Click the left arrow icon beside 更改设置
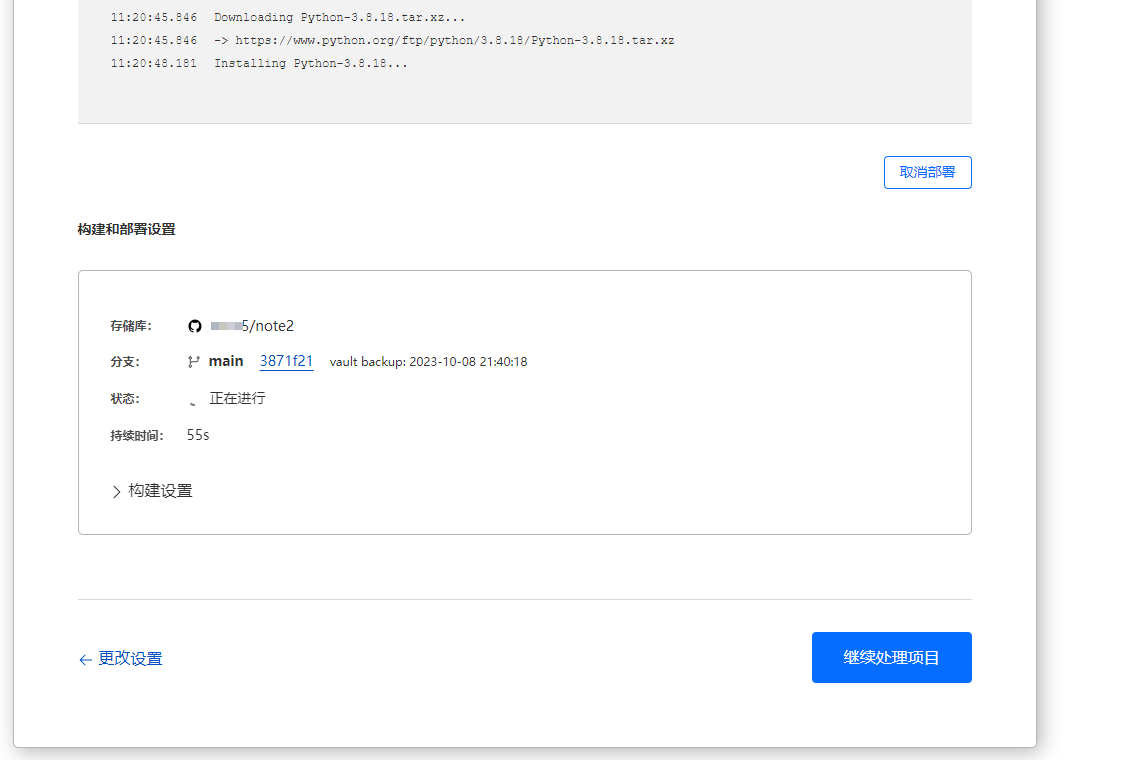This screenshot has width=1134, height=760. (x=85, y=660)
